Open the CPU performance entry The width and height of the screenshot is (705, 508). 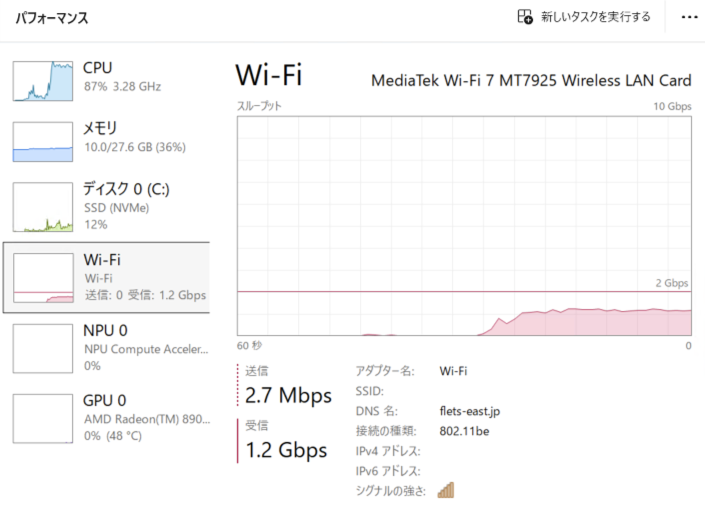[107, 81]
